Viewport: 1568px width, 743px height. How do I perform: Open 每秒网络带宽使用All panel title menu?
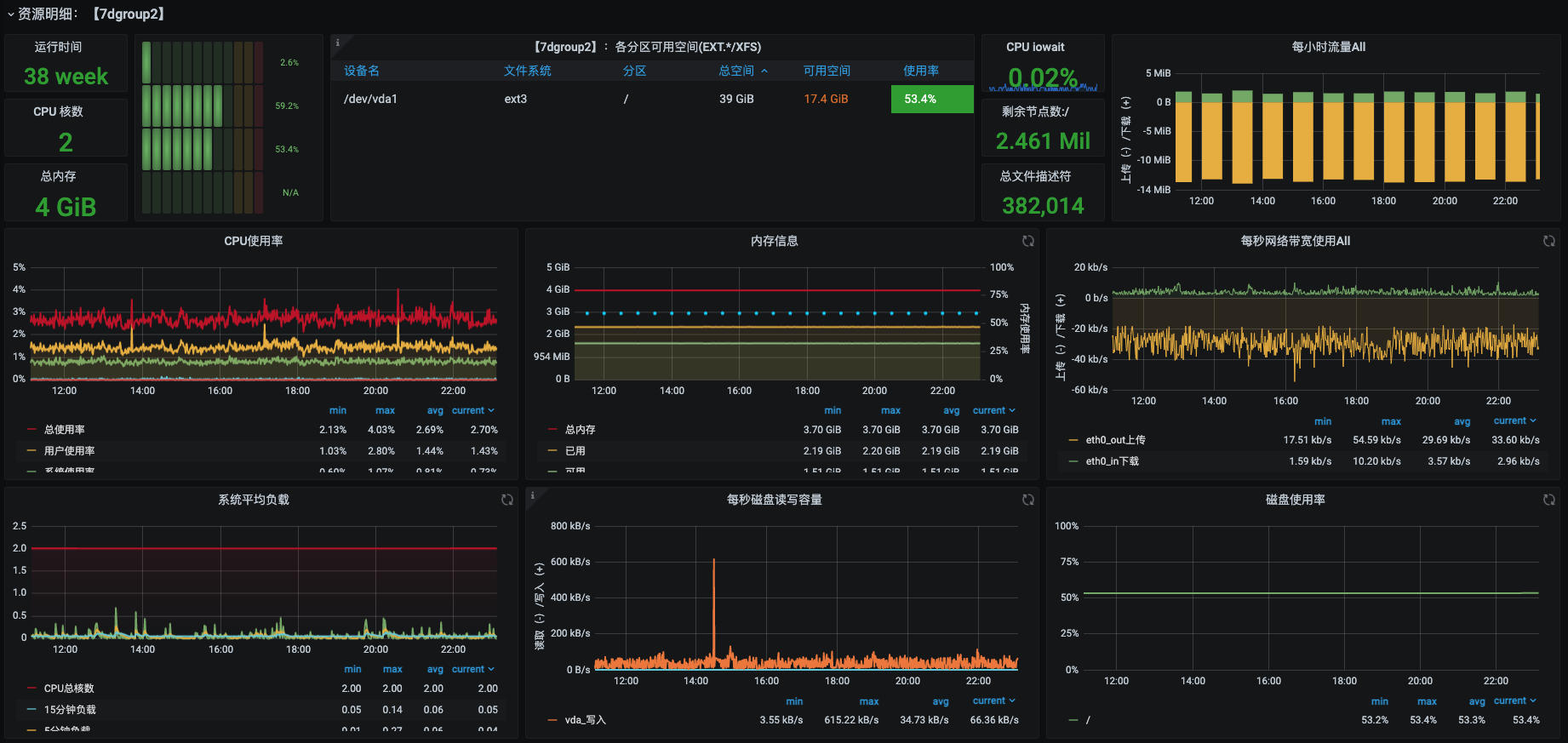1296,241
